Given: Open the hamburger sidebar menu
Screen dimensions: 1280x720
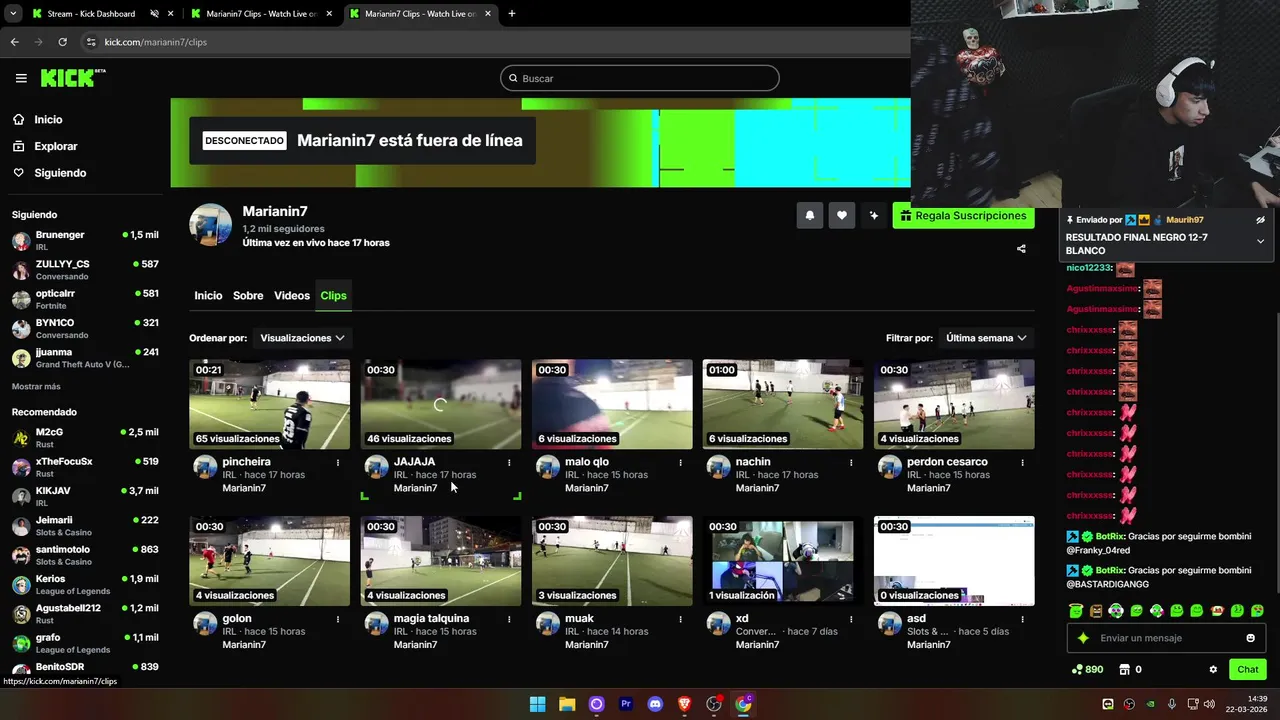Looking at the screenshot, I should 21,78.
